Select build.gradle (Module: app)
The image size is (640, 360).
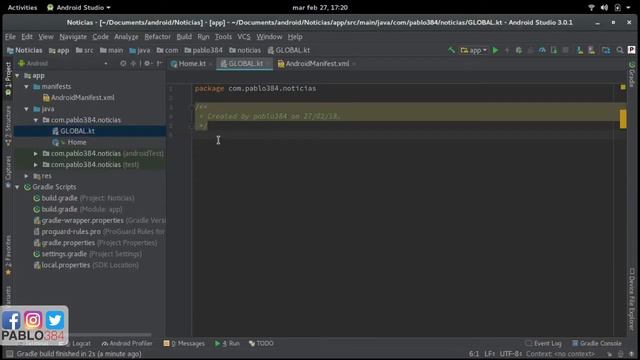[x=78, y=209]
